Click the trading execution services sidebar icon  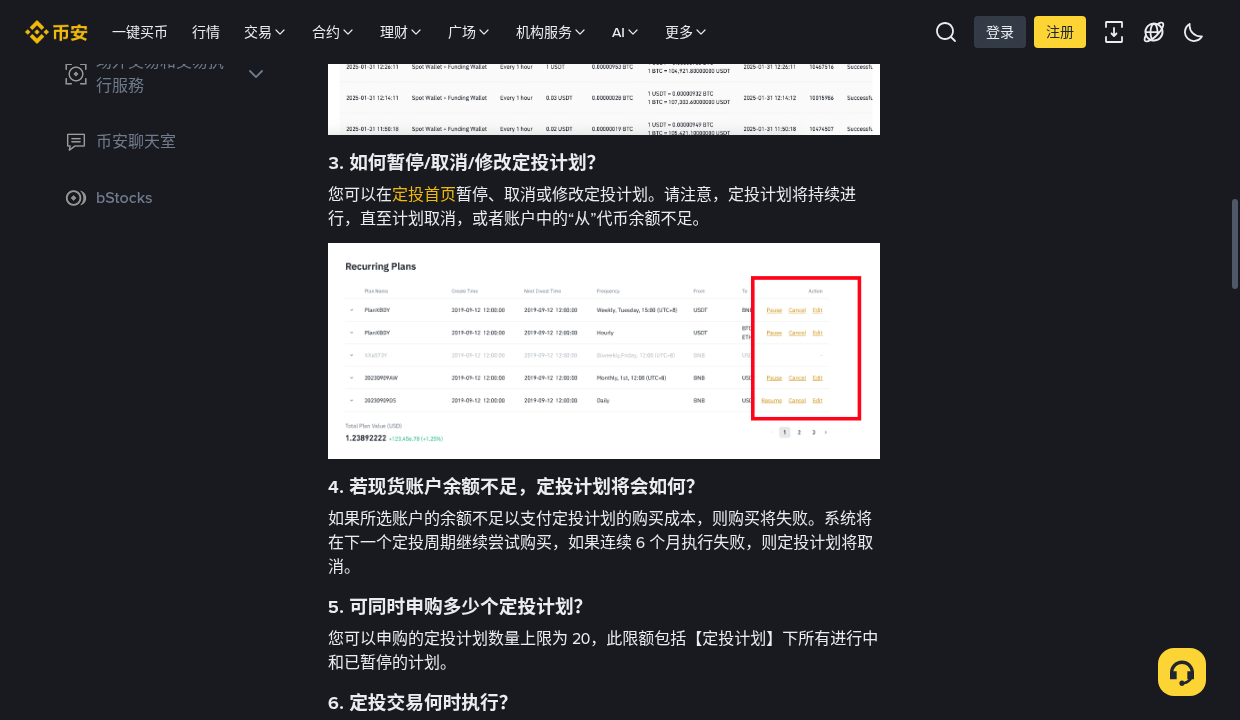76,74
